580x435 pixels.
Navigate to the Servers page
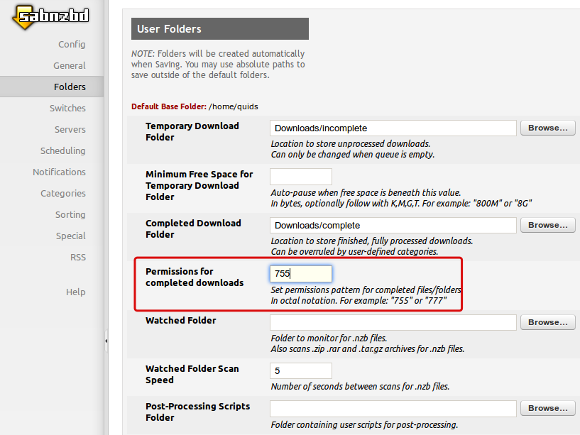point(70,129)
